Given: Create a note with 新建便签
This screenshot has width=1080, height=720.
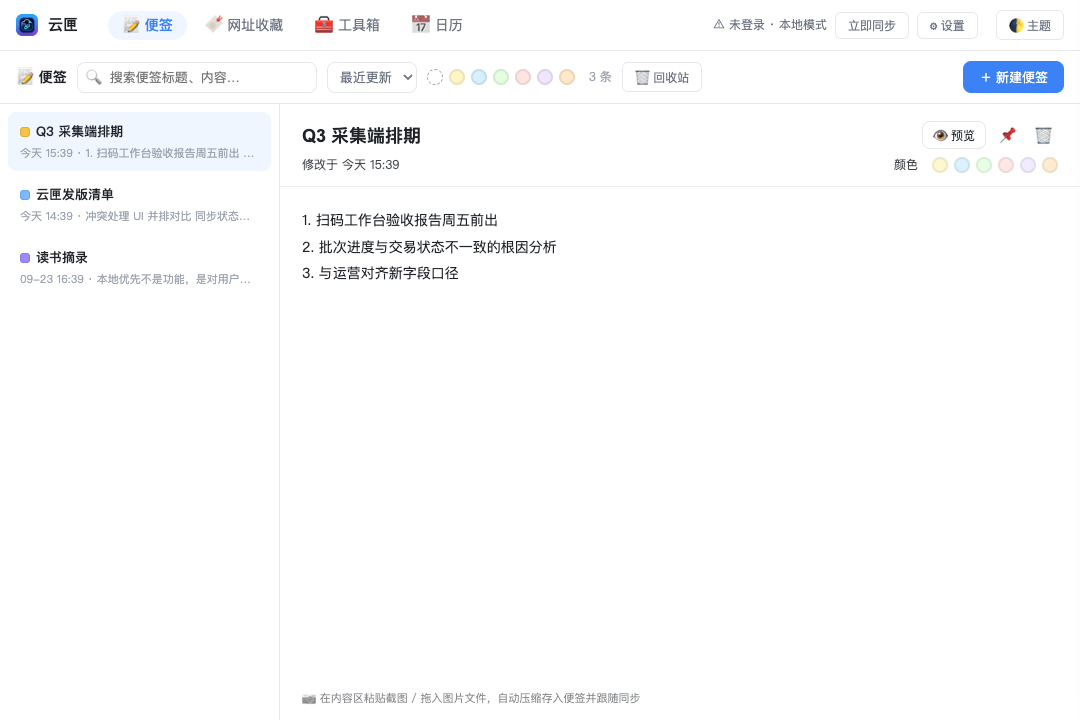Looking at the screenshot, I should click(x=1013, y=77).
